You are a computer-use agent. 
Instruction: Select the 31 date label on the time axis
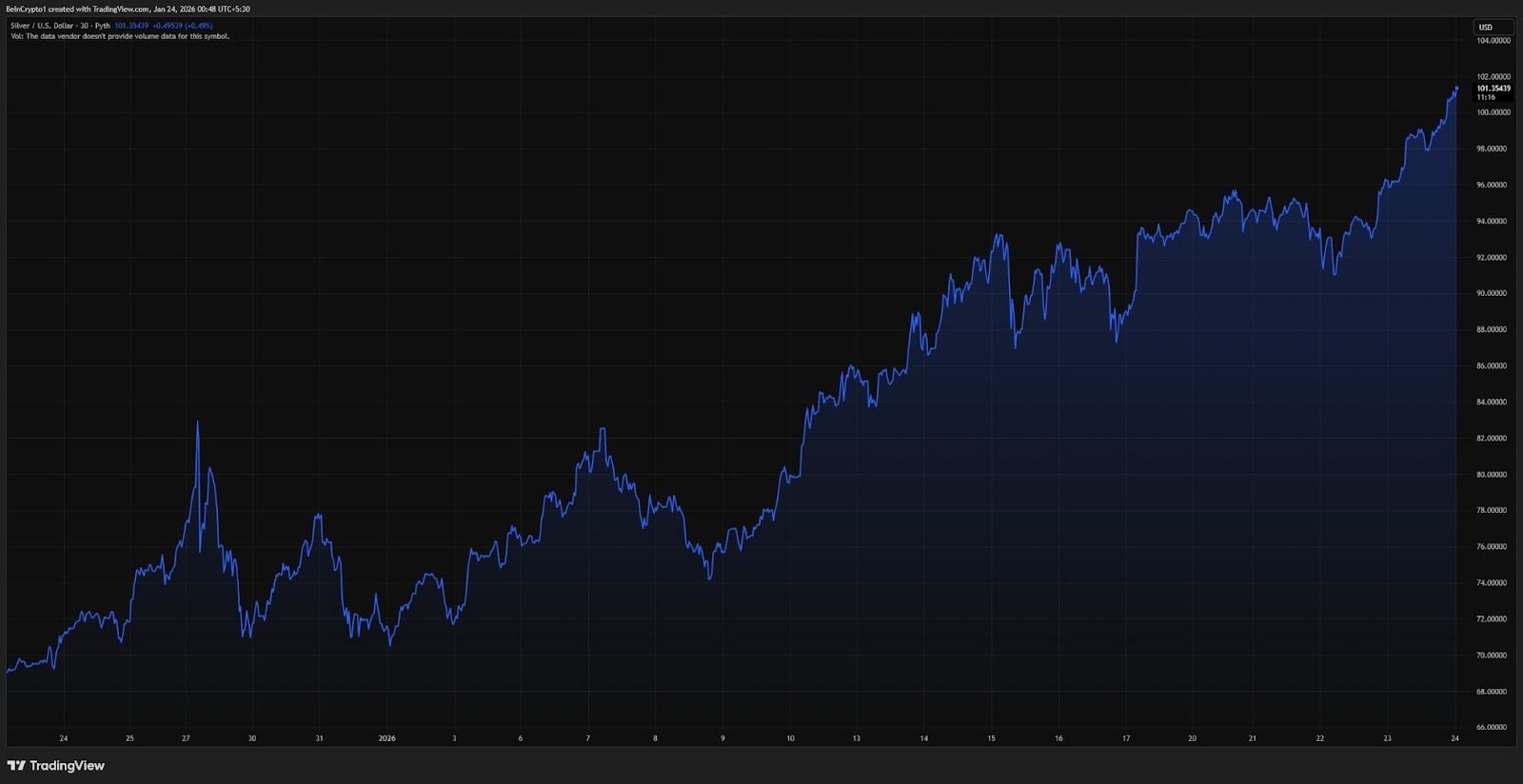pos(319,738)
